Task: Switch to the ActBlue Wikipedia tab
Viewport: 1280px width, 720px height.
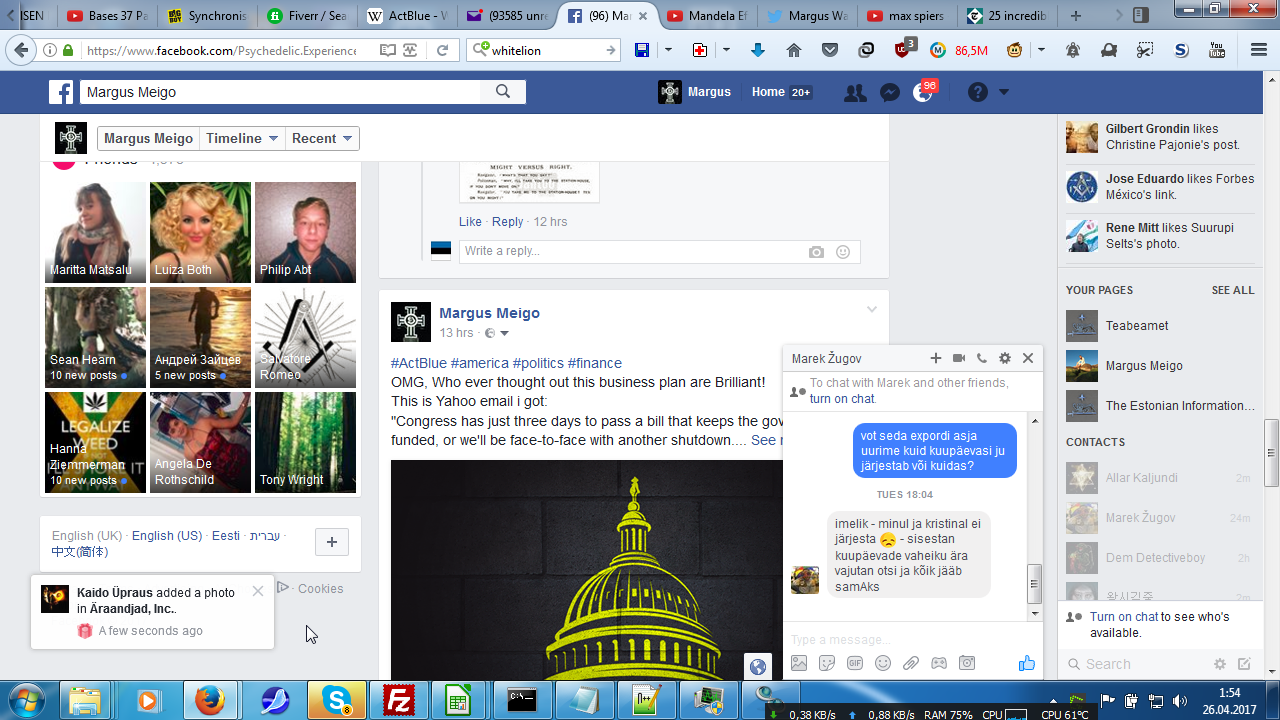Action: [406, 16]
